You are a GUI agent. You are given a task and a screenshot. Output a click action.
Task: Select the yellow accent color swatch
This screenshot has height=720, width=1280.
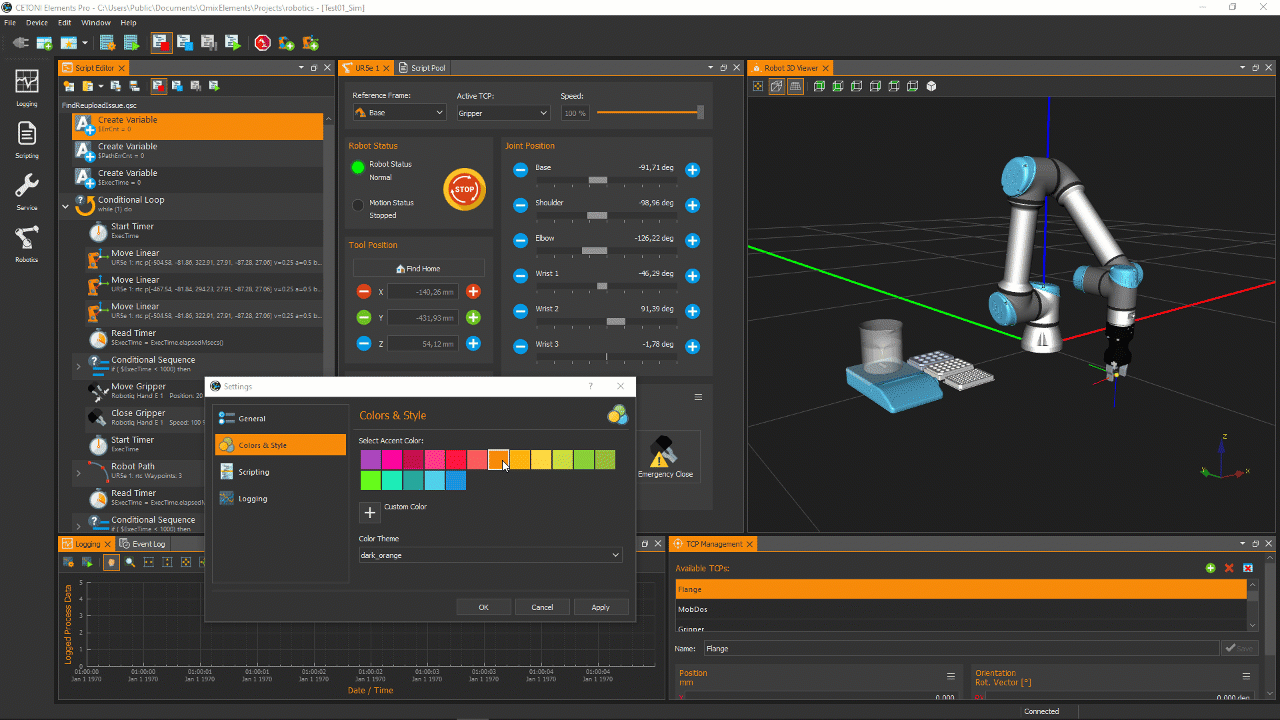[x=541, y=459]
